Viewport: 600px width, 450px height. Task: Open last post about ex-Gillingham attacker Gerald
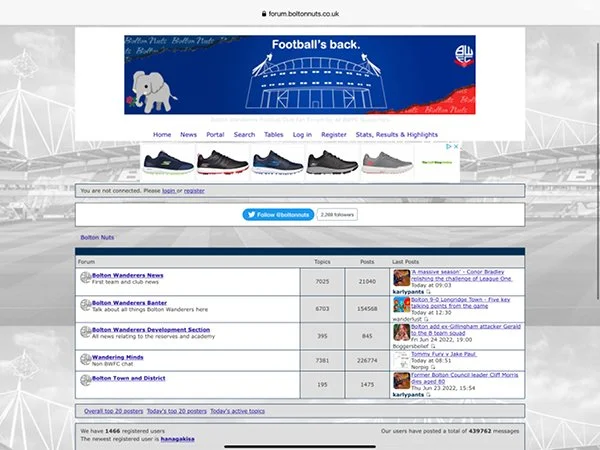pyautogui.click(x=466, y=329)
